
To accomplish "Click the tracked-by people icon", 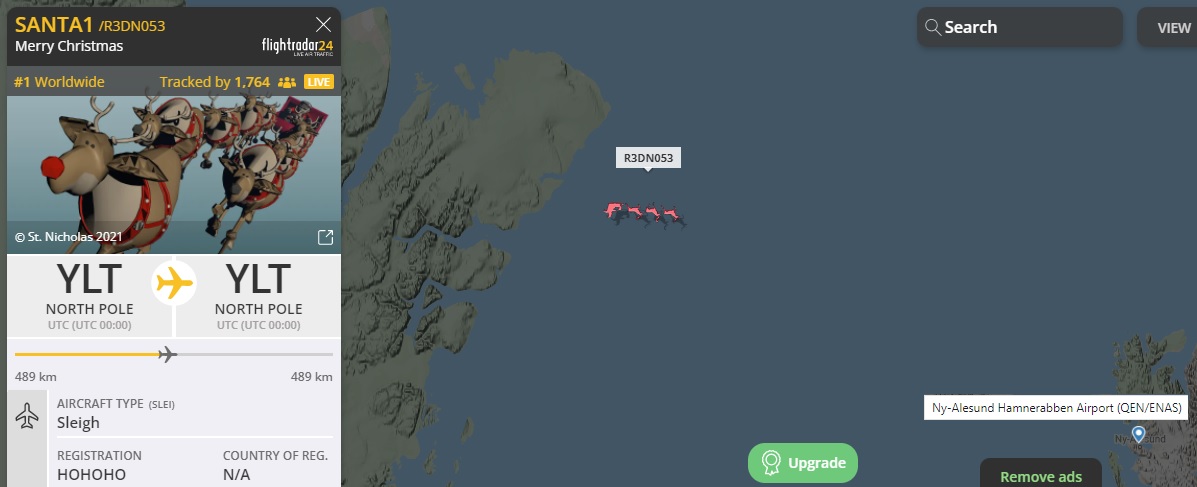I will [287, 82].
